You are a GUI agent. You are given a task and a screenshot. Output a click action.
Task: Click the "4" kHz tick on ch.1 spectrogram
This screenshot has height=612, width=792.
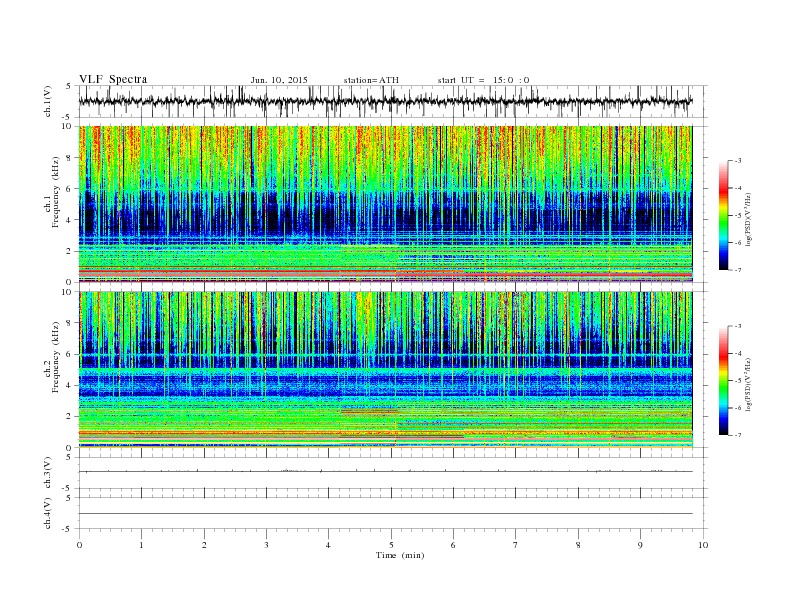click(x=70, y=220)
